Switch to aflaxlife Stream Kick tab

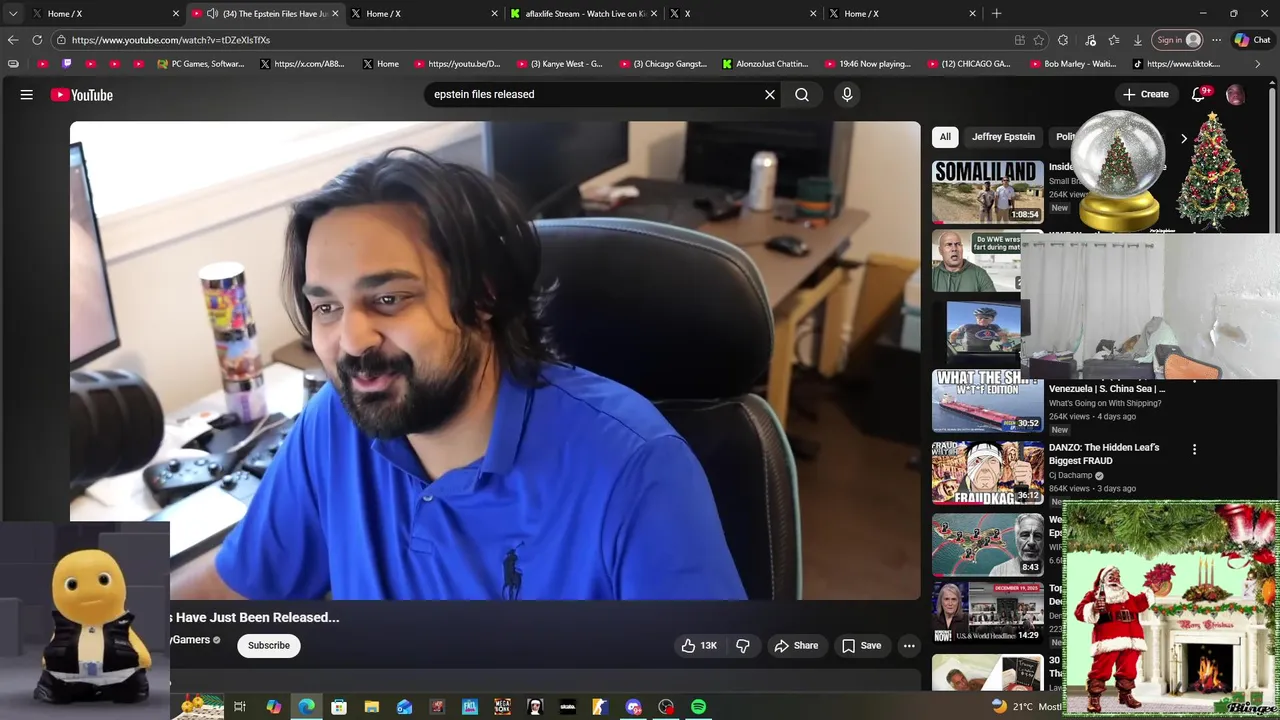[584, 14]
